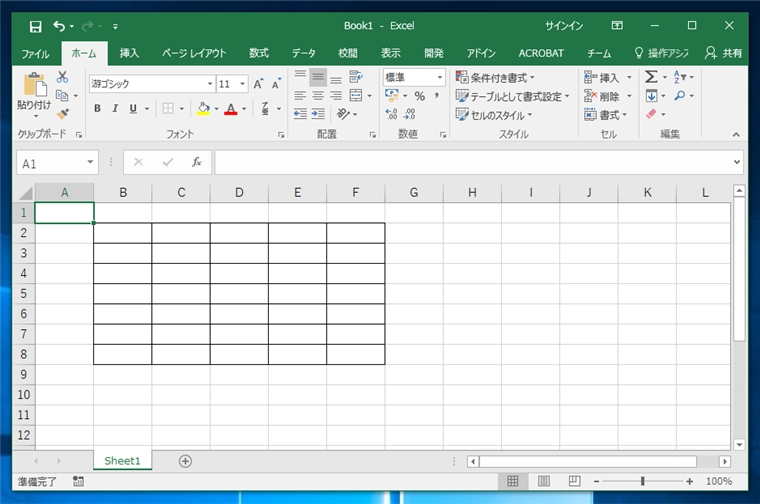Apply percent style format
This screenshot has width=760, height=504.
[x=420, y=96]
